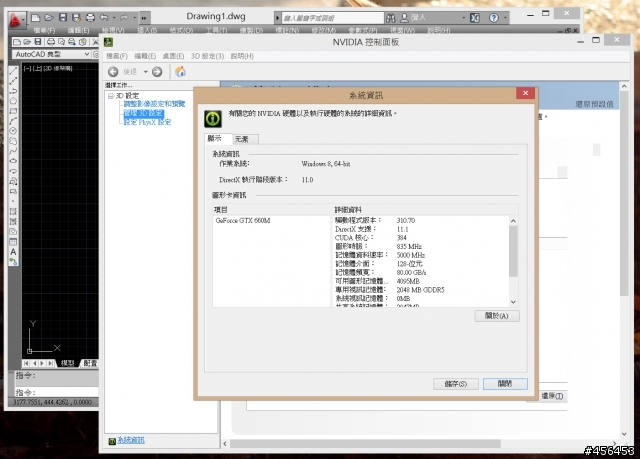
Task: Click NVIDIA Back arrow button
Action: pyautogui.click(x=113, y=72)
